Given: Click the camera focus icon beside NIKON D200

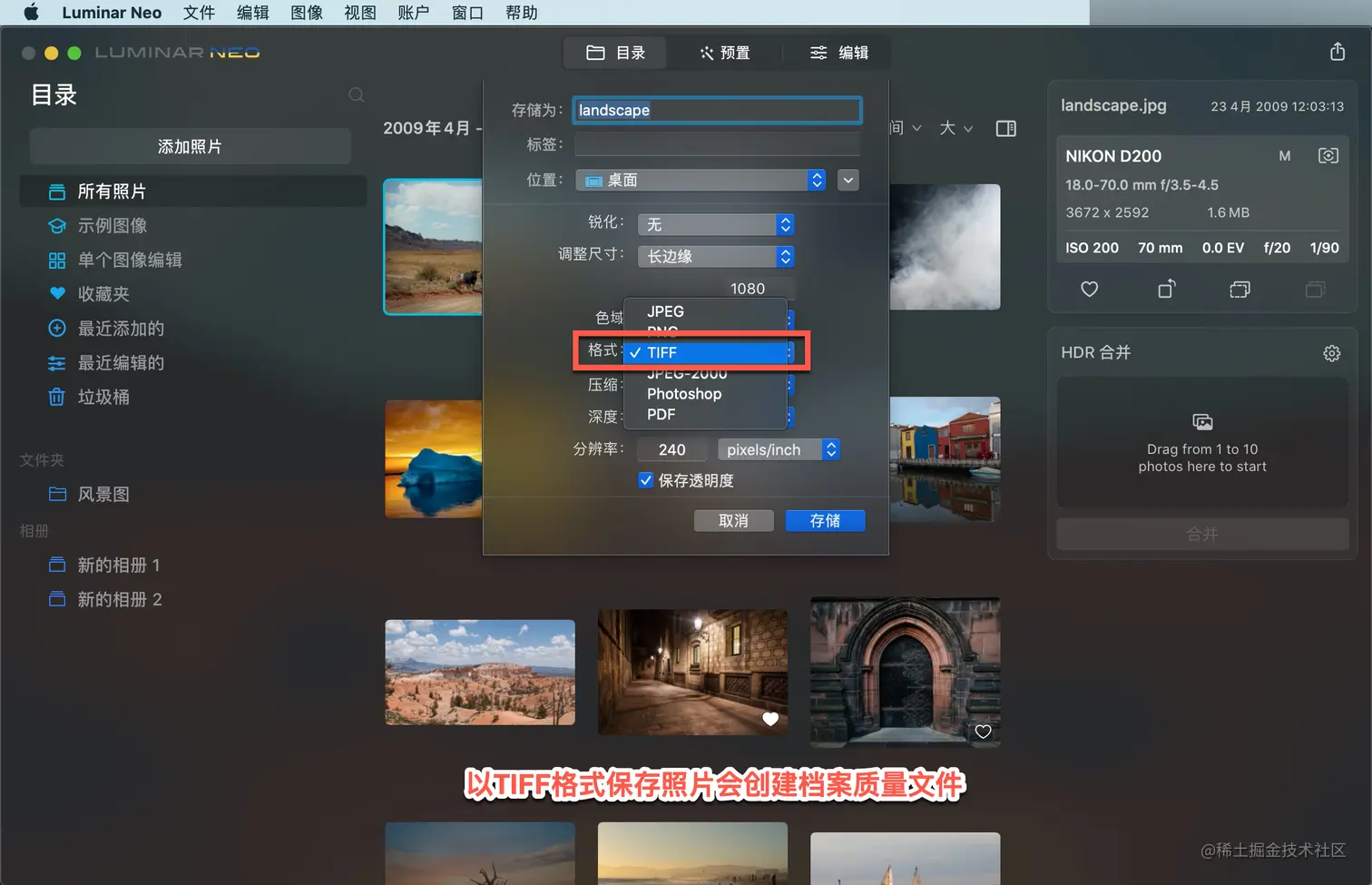Looking at the screenshot, I should (1328, 156).
